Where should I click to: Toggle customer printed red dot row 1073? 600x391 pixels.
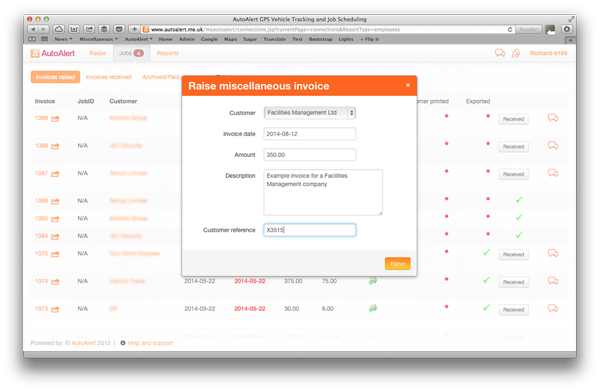coord(447,306)
